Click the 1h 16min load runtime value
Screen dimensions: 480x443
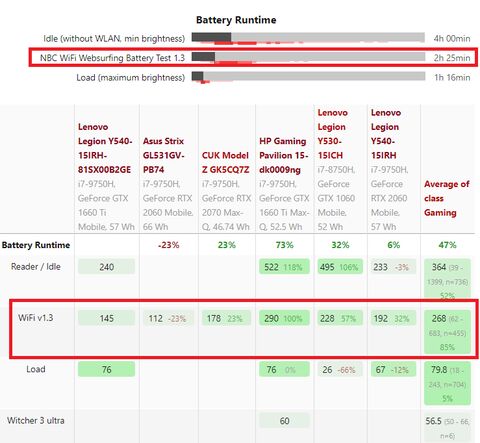452,77
